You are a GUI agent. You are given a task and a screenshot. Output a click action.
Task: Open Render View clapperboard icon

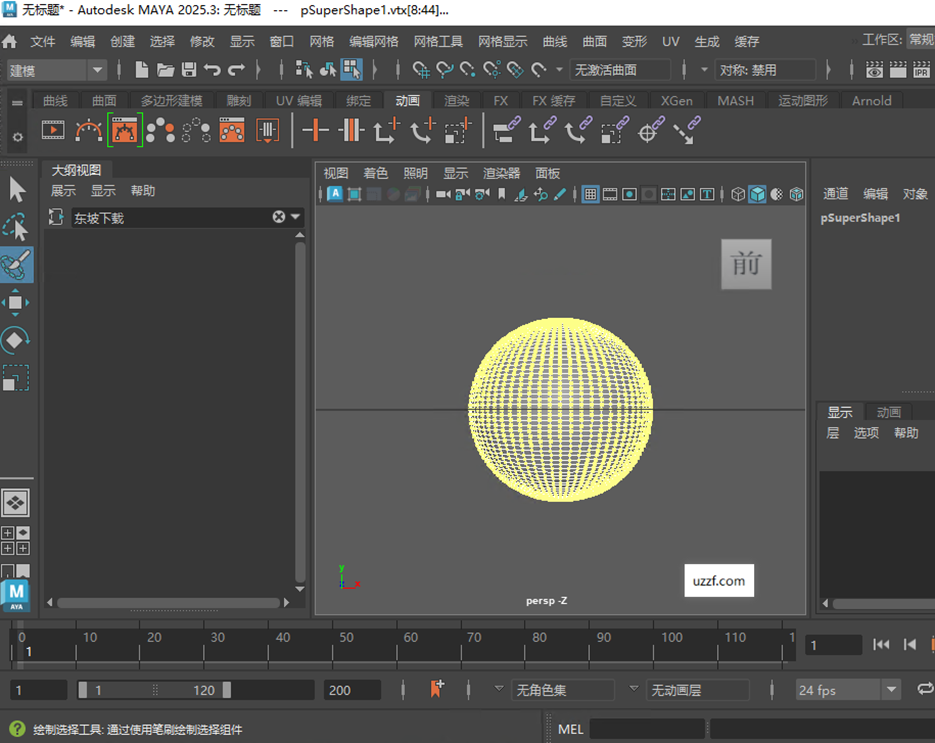pos(897,70)
